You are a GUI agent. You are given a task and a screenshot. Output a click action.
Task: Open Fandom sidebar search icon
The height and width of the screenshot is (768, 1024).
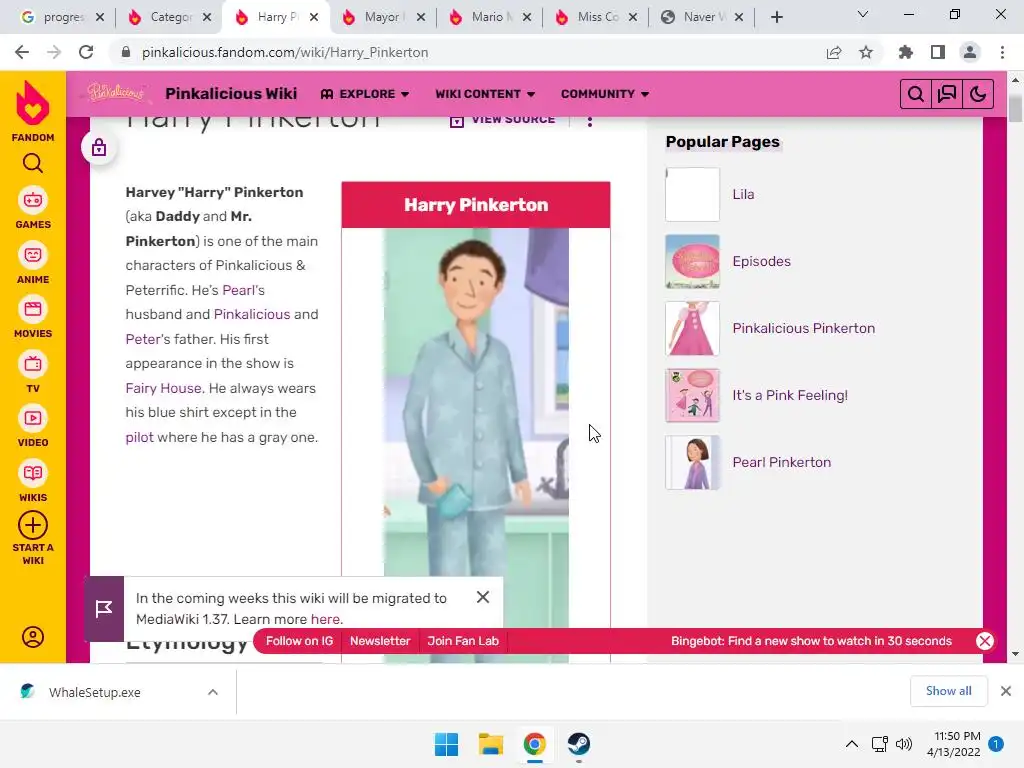tap(33, 163)
